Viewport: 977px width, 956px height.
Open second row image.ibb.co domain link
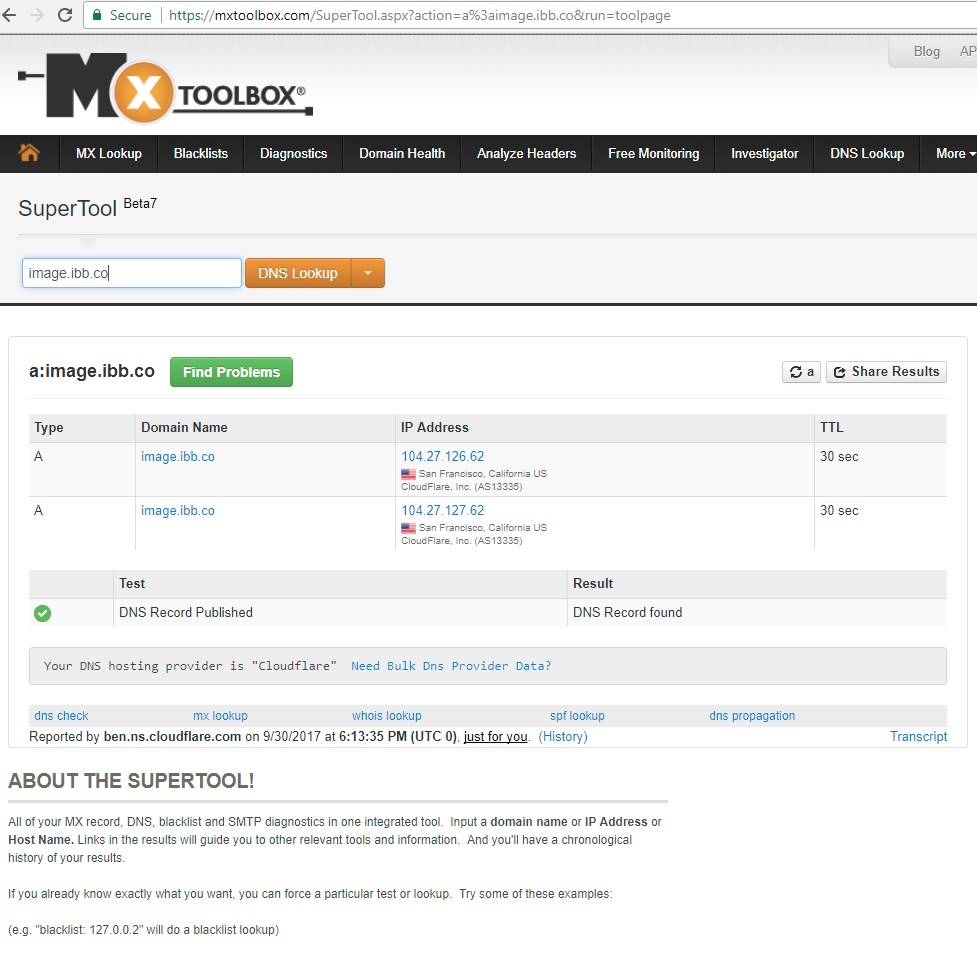pyautogui.click(x=178, y=510)
